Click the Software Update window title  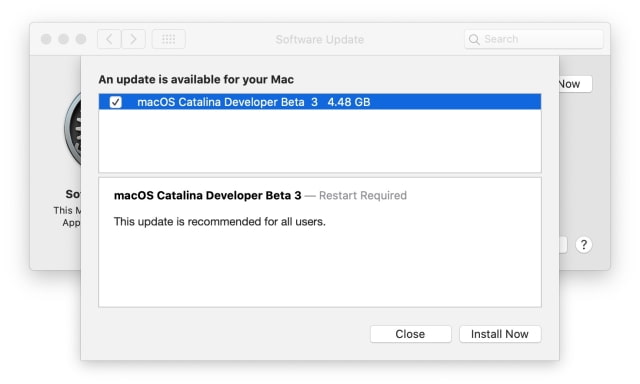click(x=320, y=40)
